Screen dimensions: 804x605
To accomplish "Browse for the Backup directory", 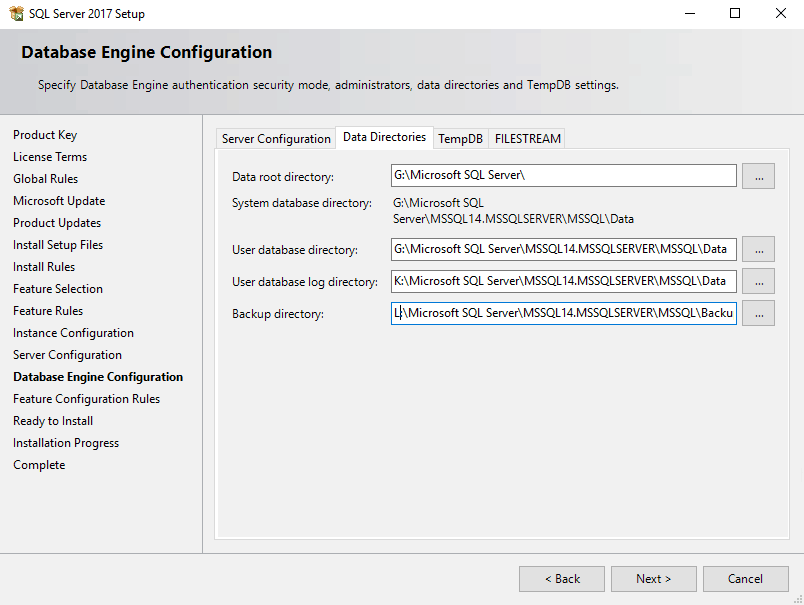I will tap(758, 313).
